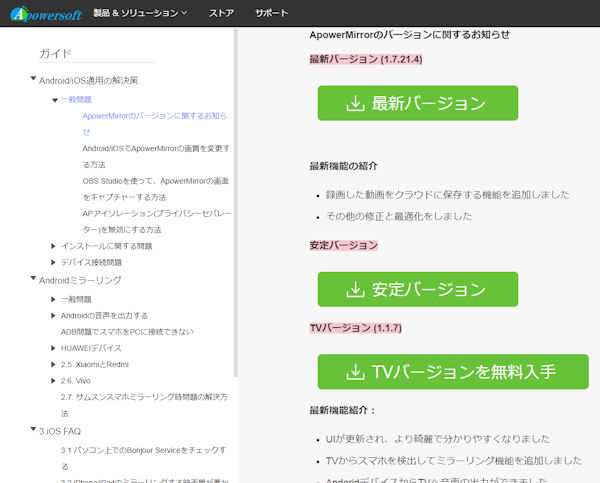Open OBS Studioを使ってキャプチャーする方法 link
The height and width of the screenshot is (483, 600).
(155, 189)
